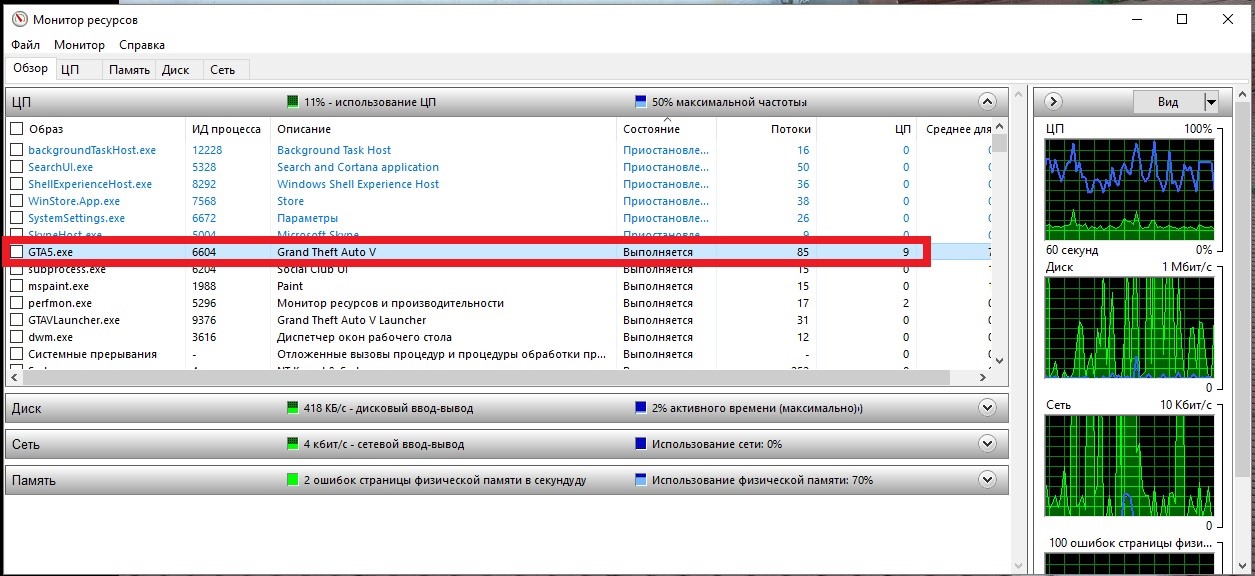Check the WinStore.App.exe checkbox
Image resolution: width=1255 pixels, height=576 pixels.
16,201
